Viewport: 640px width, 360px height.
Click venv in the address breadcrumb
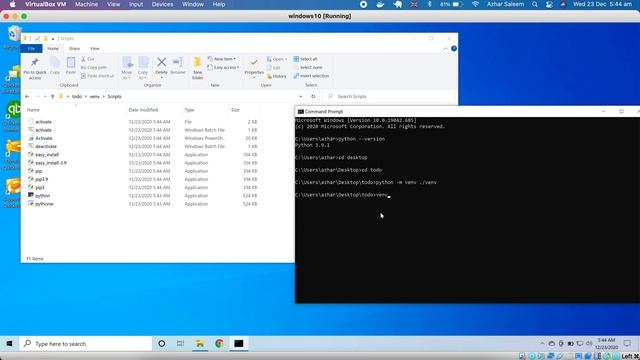(x=94, y=97)
